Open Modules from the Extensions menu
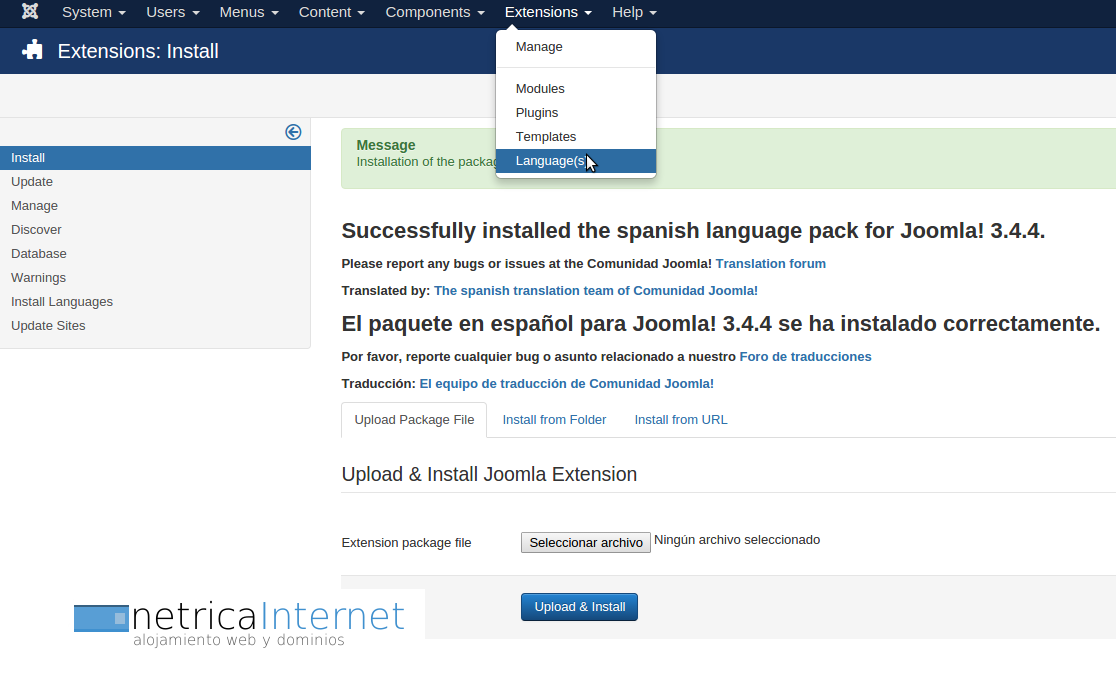Image resolution: width=1116 pixels, height=675 pixels. point(540,89)
